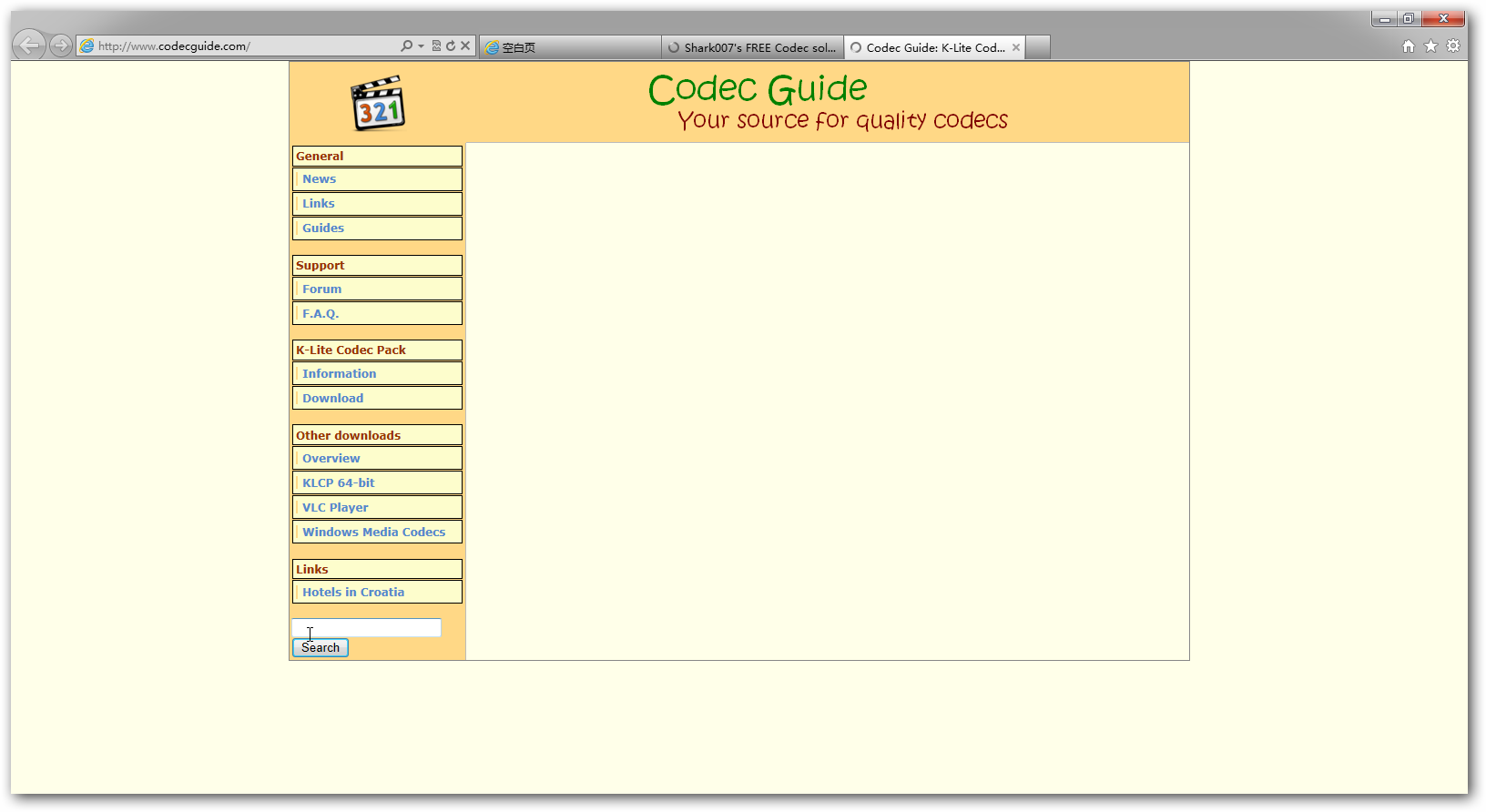Screen dimensions: 1486x812
Task: Click the Links section header at bottom
Action: click(x=377, y=570)
